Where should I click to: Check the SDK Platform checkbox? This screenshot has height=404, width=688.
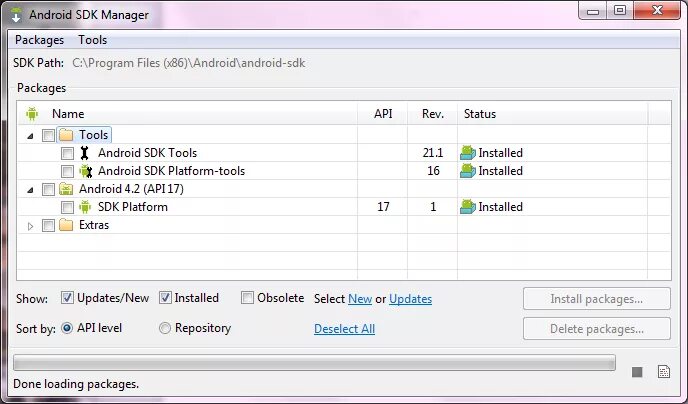point(67,207)
